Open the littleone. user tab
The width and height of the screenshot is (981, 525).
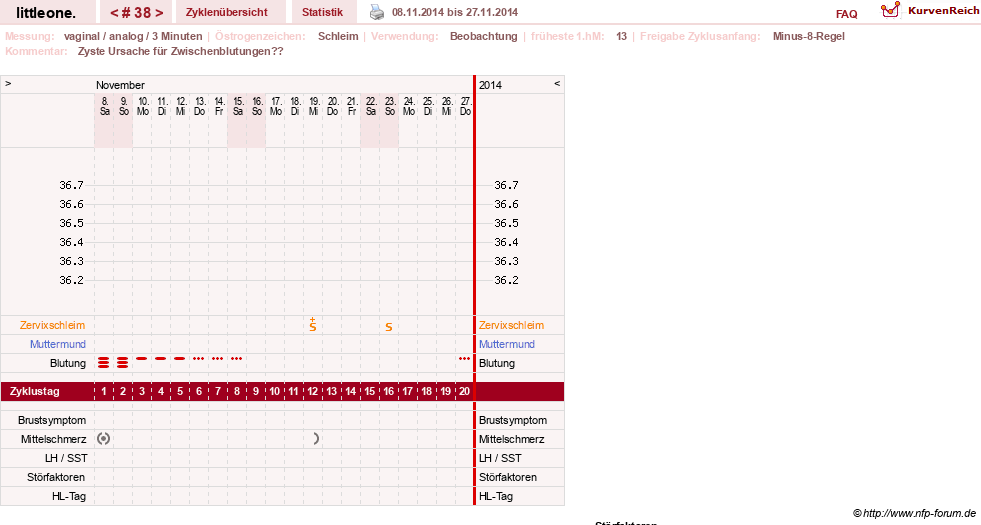[x=46, y=13]
